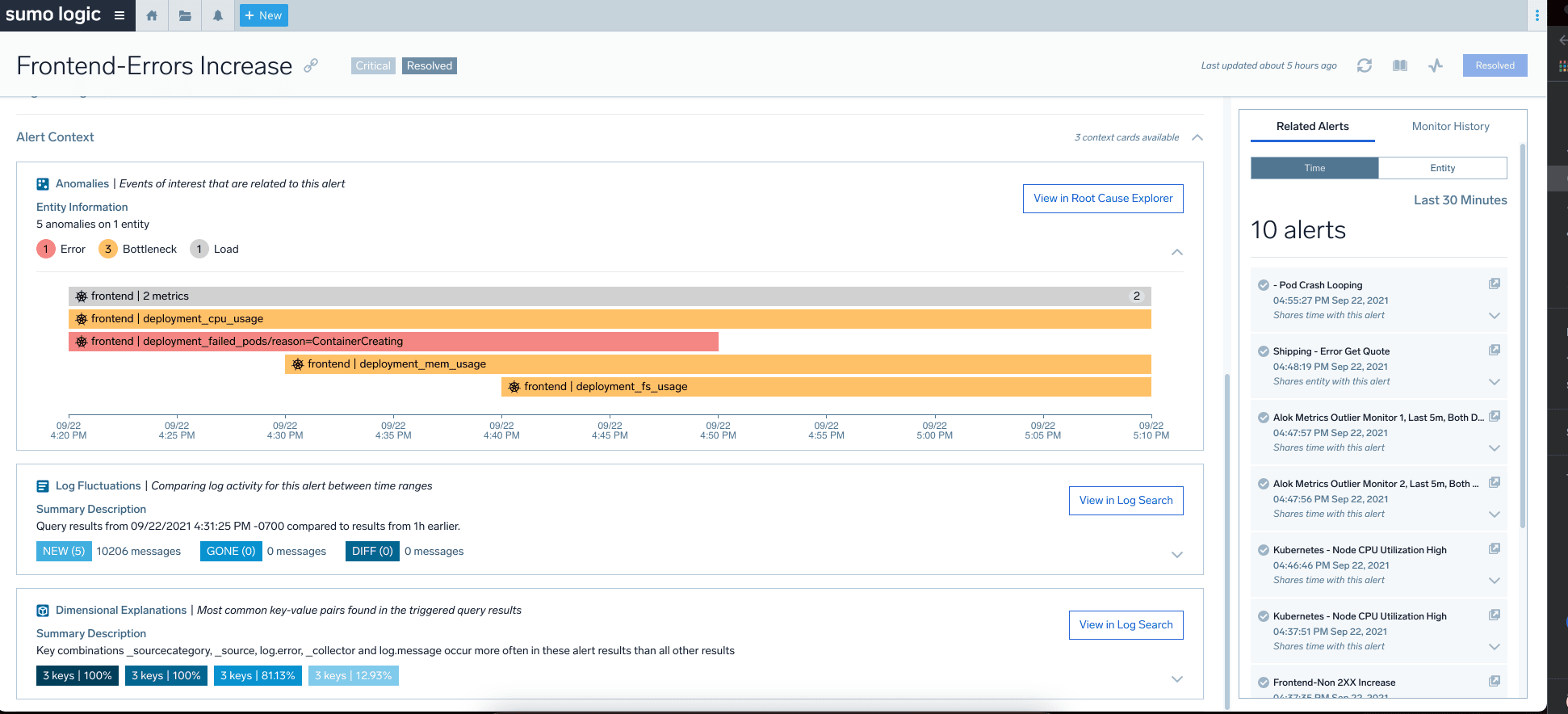This screenshot has height=714, width=1568.
Task: Open the Last 30 Minutes time range
Action: tap(1460, 200)
